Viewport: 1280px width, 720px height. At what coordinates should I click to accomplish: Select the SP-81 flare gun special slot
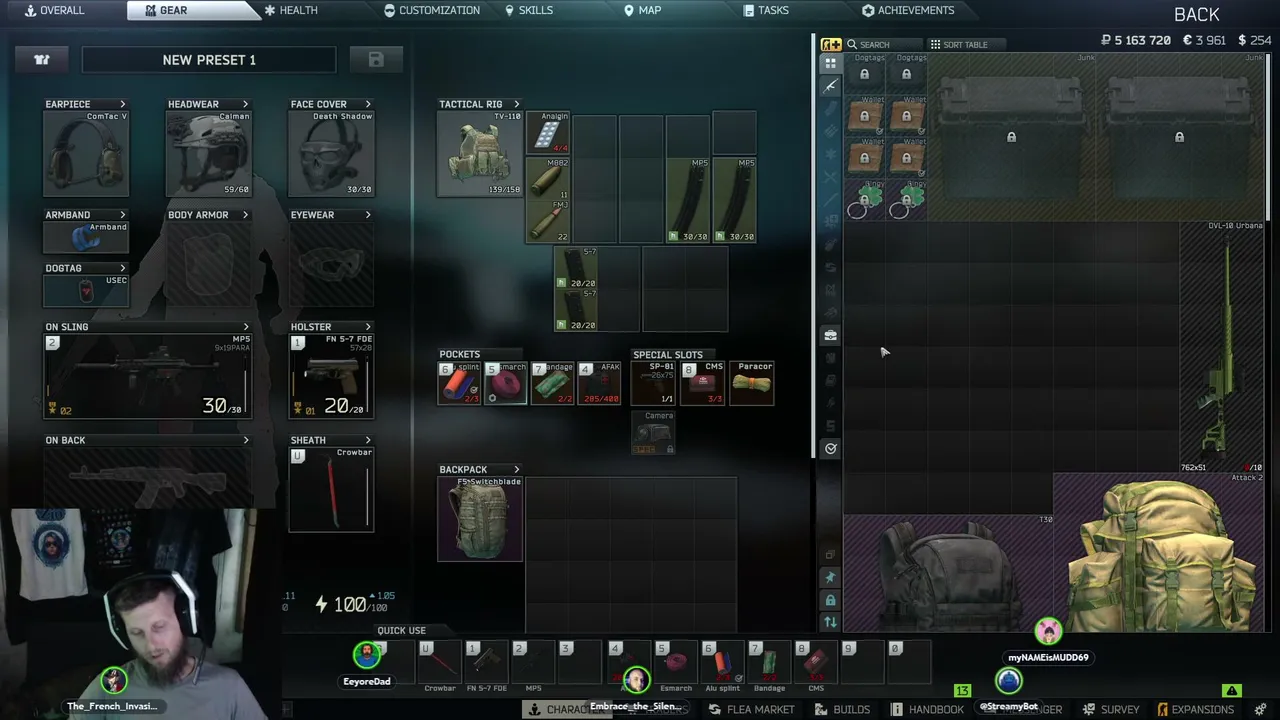654,383
